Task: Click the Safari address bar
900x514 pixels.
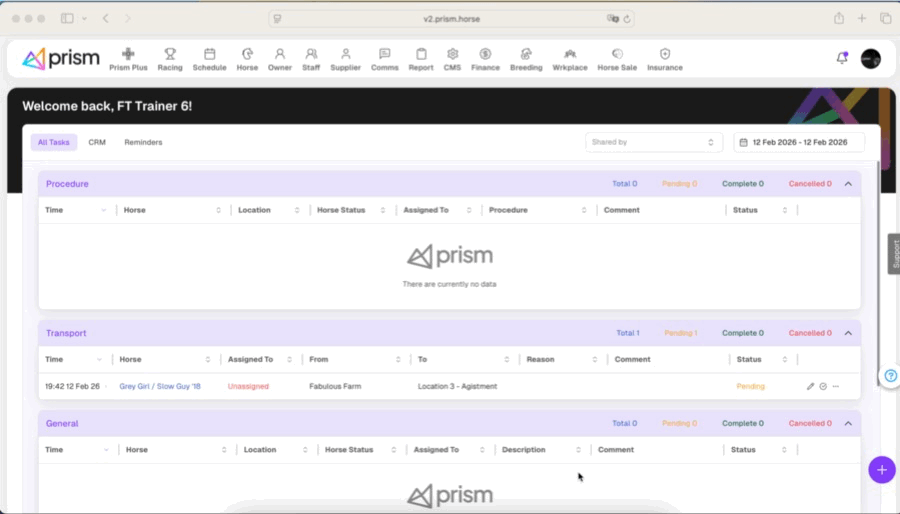Action: [x=452, y=18]
